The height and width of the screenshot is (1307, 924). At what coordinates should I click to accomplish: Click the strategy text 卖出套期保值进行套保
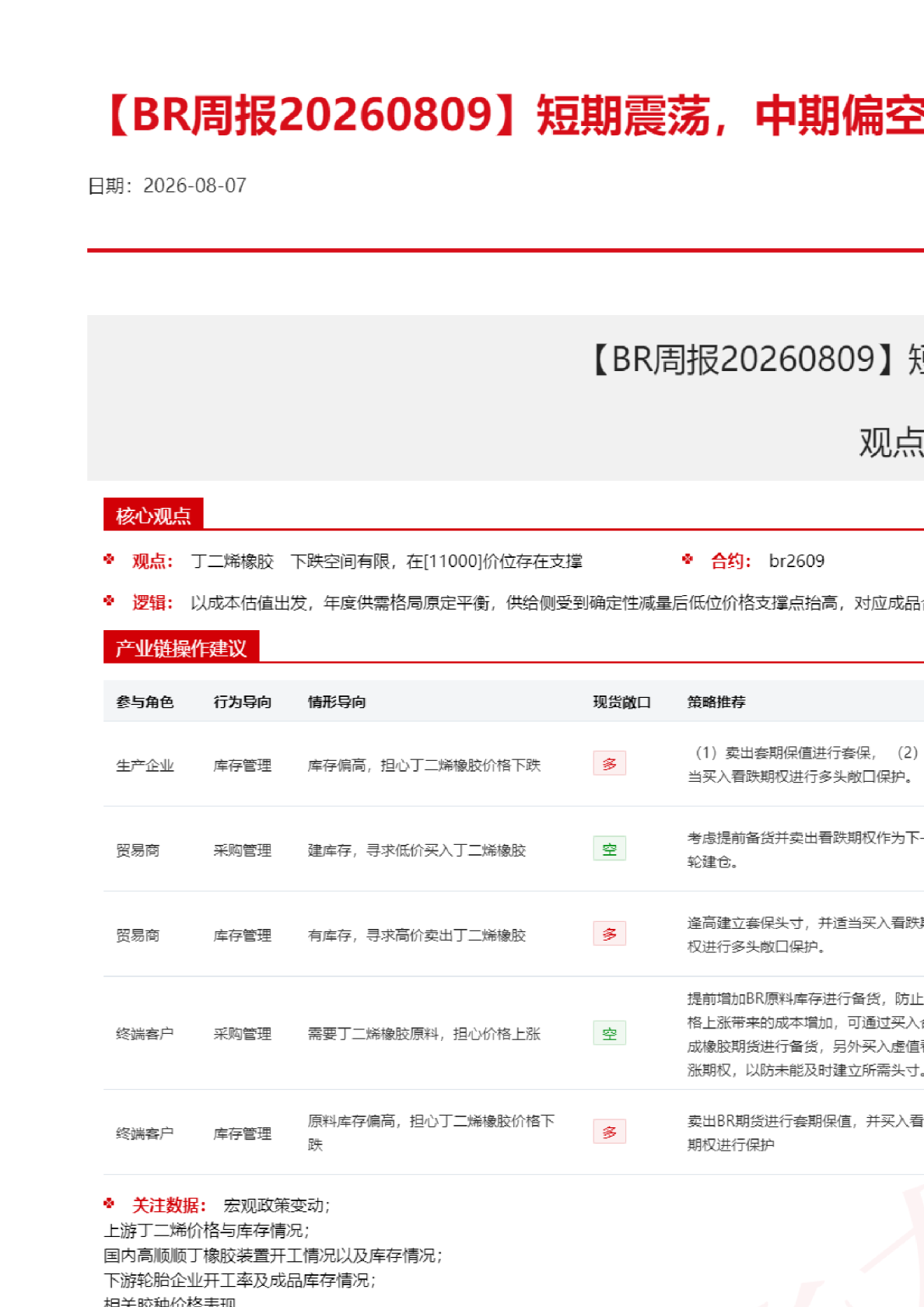pyautogui.click(x=799, y=752)
